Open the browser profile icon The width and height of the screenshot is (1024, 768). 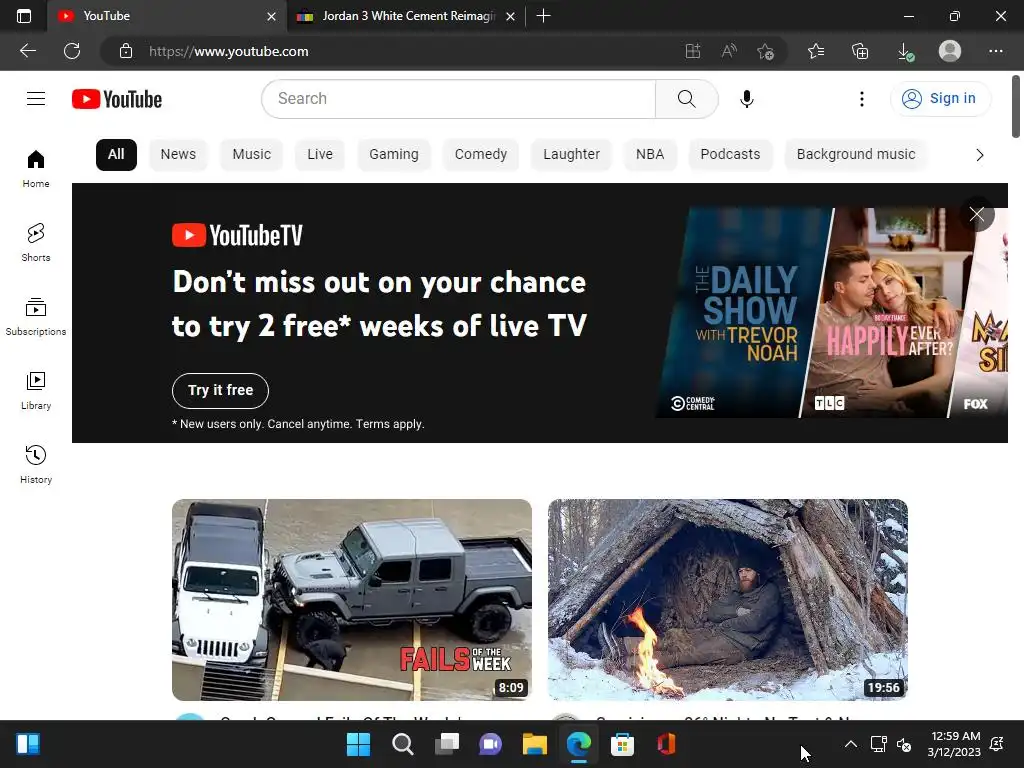(x=950, y=51)
